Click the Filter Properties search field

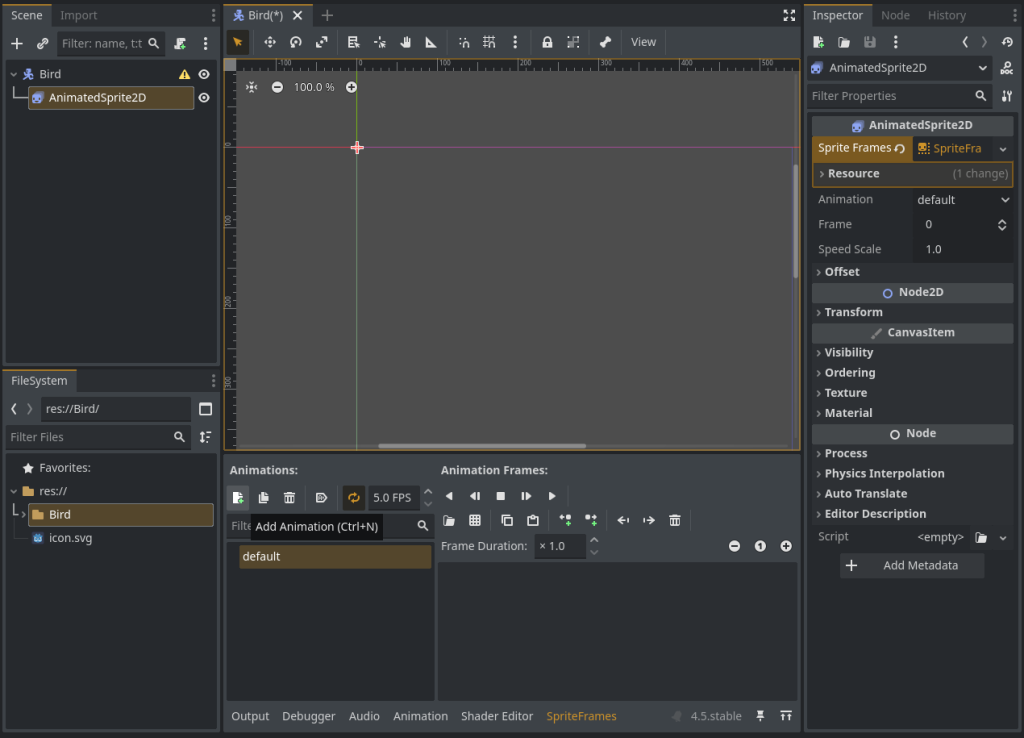890,96
